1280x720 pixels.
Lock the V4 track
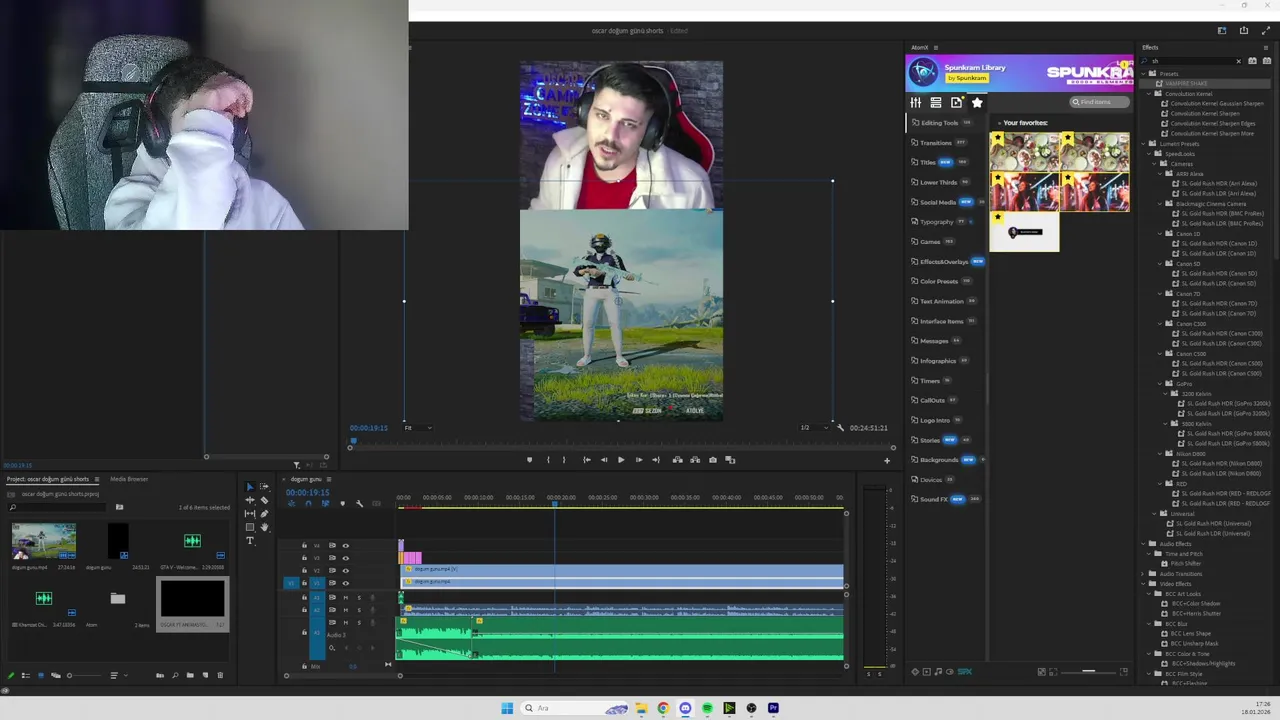[304, 546]
